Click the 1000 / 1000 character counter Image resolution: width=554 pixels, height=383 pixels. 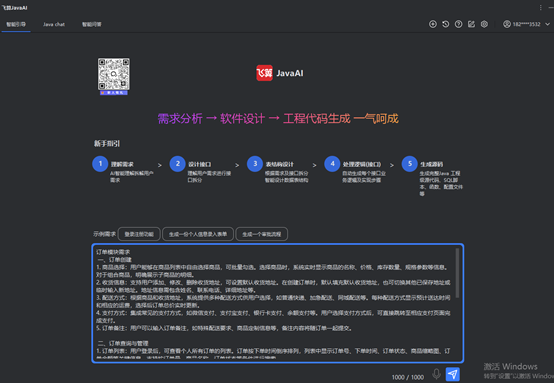pyautogui.click(x=408, y=377)
